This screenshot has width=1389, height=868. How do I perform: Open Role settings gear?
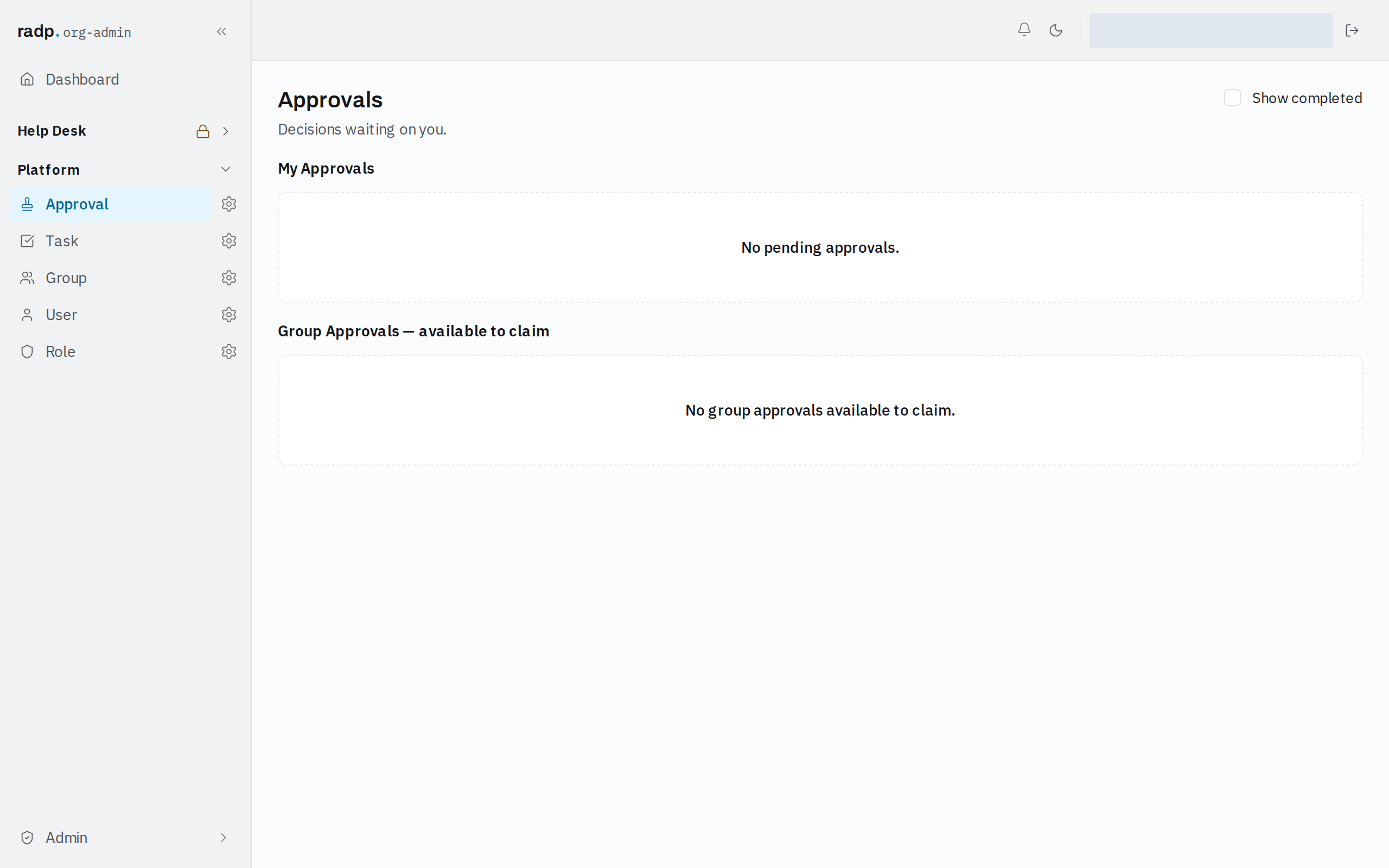point(229,352)
